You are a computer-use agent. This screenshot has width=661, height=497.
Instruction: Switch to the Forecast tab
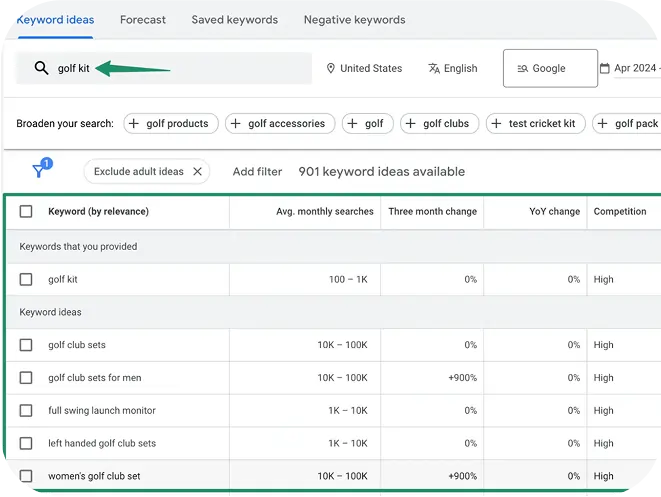(143, 20)
